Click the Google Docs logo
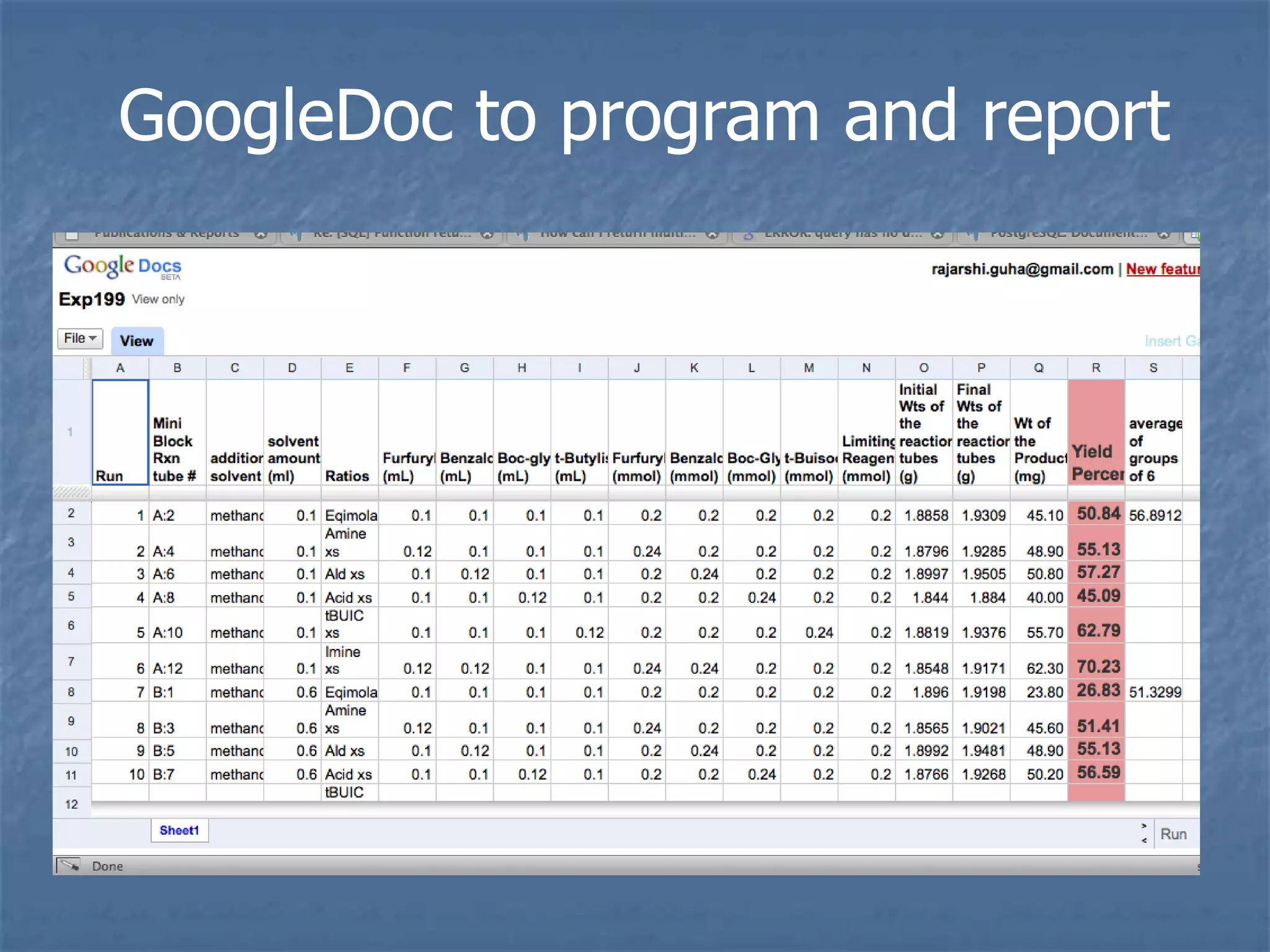The height and width of the screenshot is (952, 1270). [x=122, y=267]
